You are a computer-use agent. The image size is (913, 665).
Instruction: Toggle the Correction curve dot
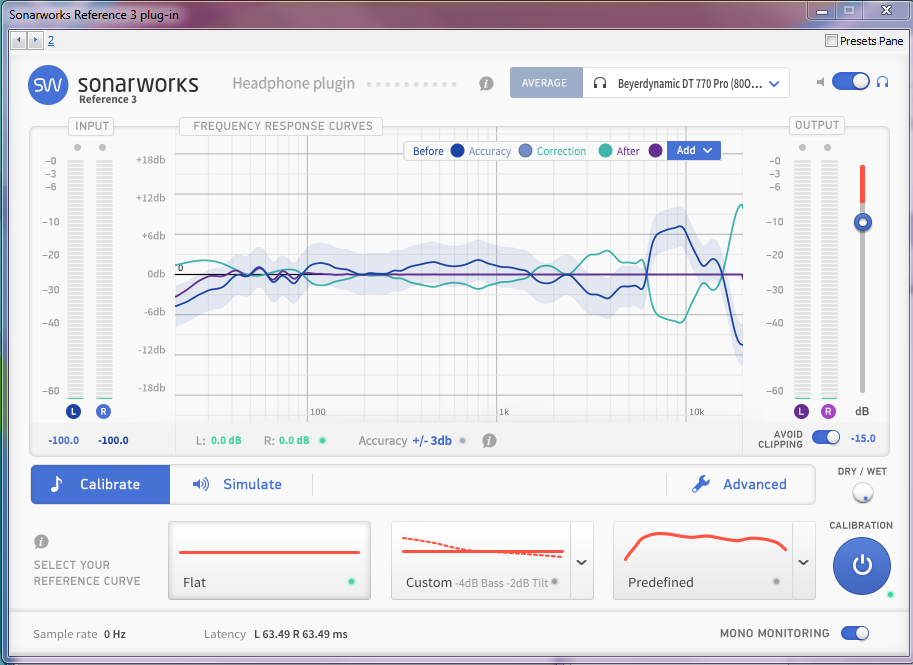pyautogui.click(x=605, y=151)
